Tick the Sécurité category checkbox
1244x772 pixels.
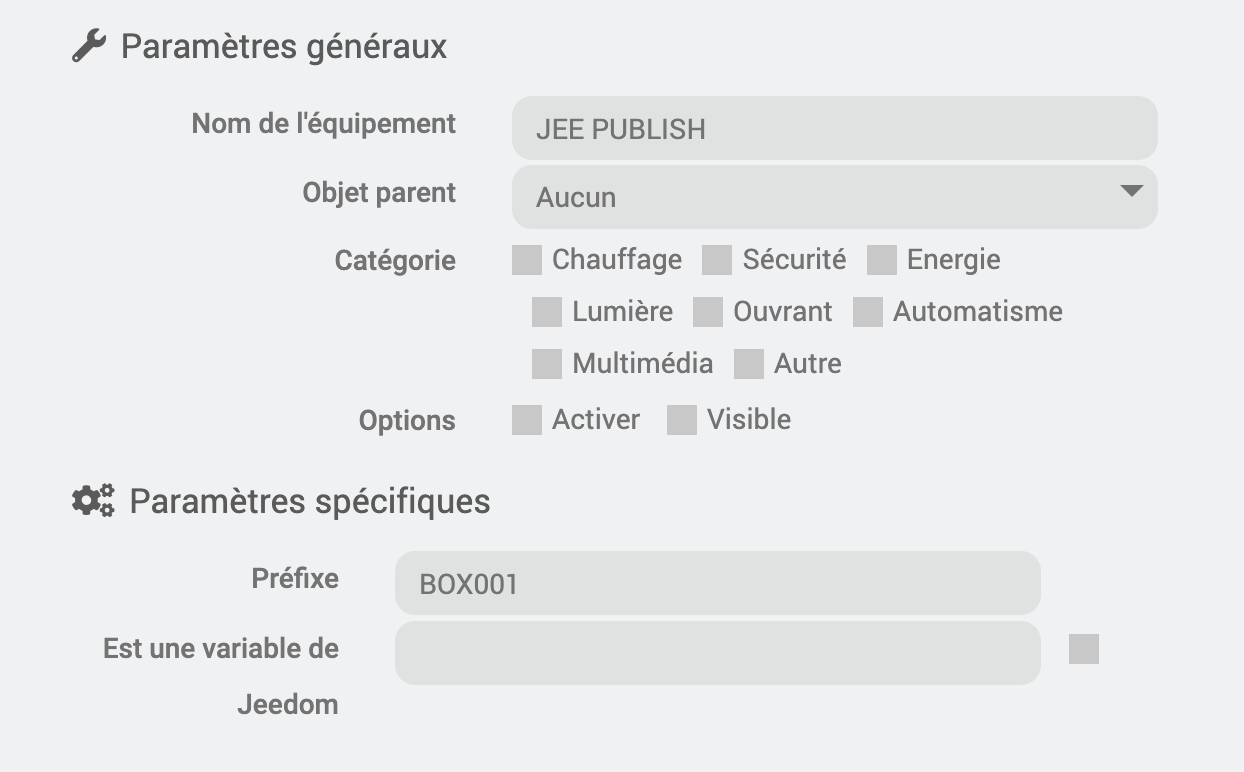pyautogui.click(x=717, y=260)
